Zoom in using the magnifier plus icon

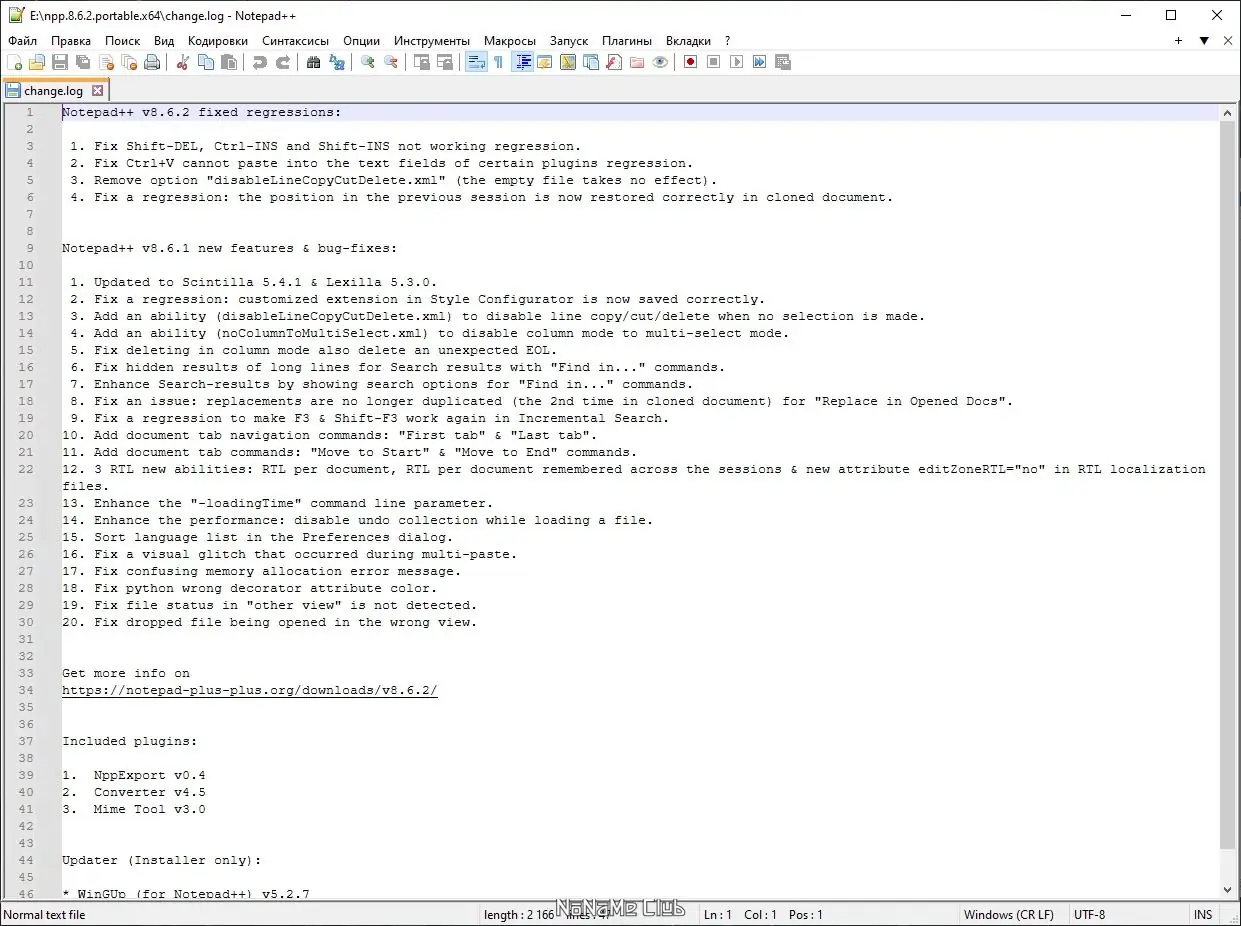coord(368,62)
